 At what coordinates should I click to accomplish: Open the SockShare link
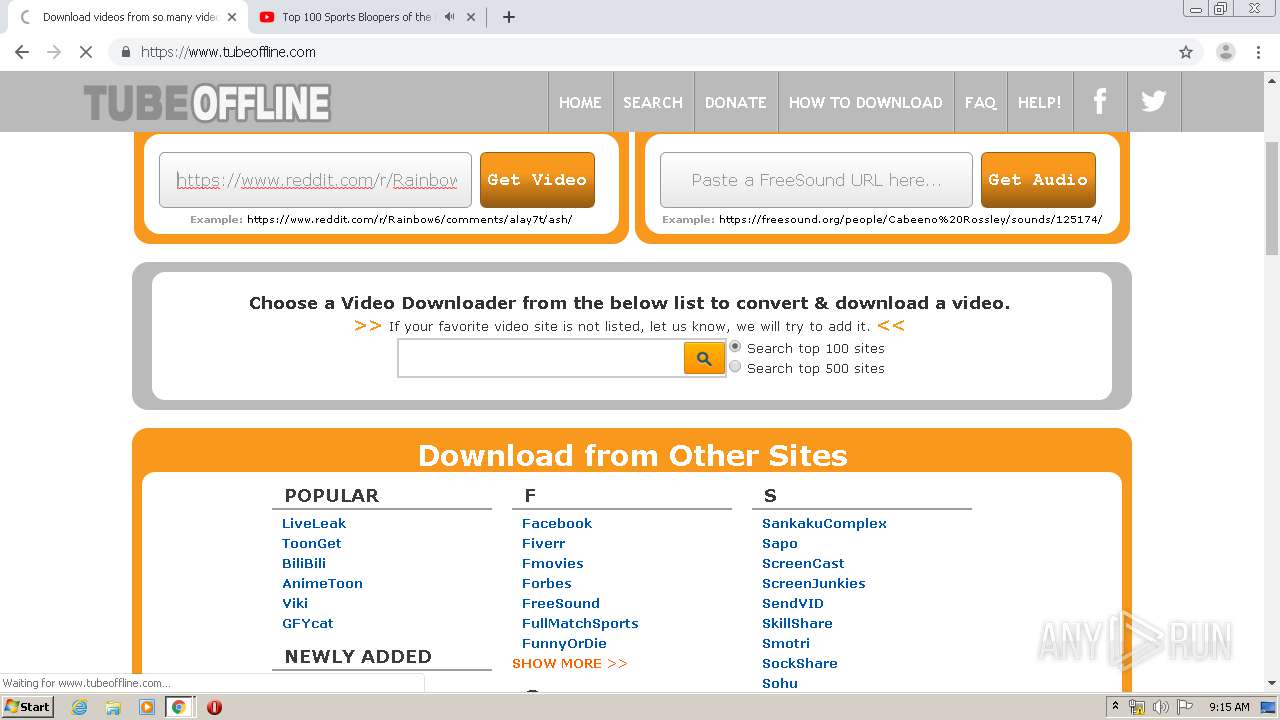(x=800, y=663)
